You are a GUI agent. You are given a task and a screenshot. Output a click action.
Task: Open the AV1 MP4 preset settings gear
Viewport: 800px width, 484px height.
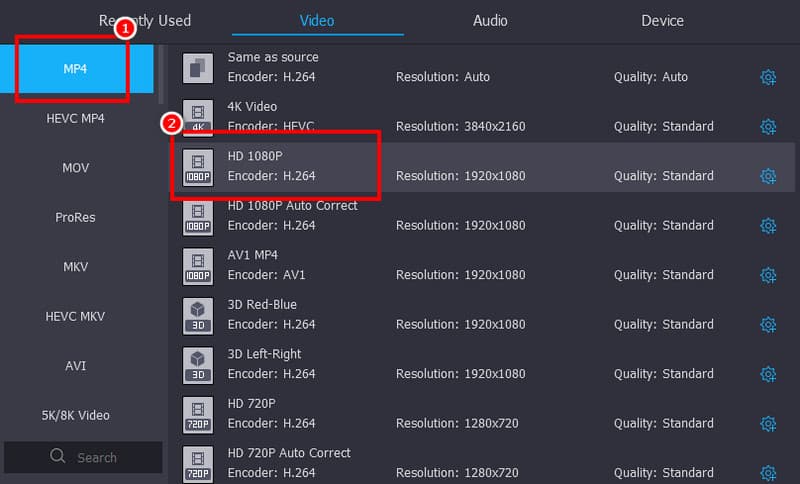(768, 275)
